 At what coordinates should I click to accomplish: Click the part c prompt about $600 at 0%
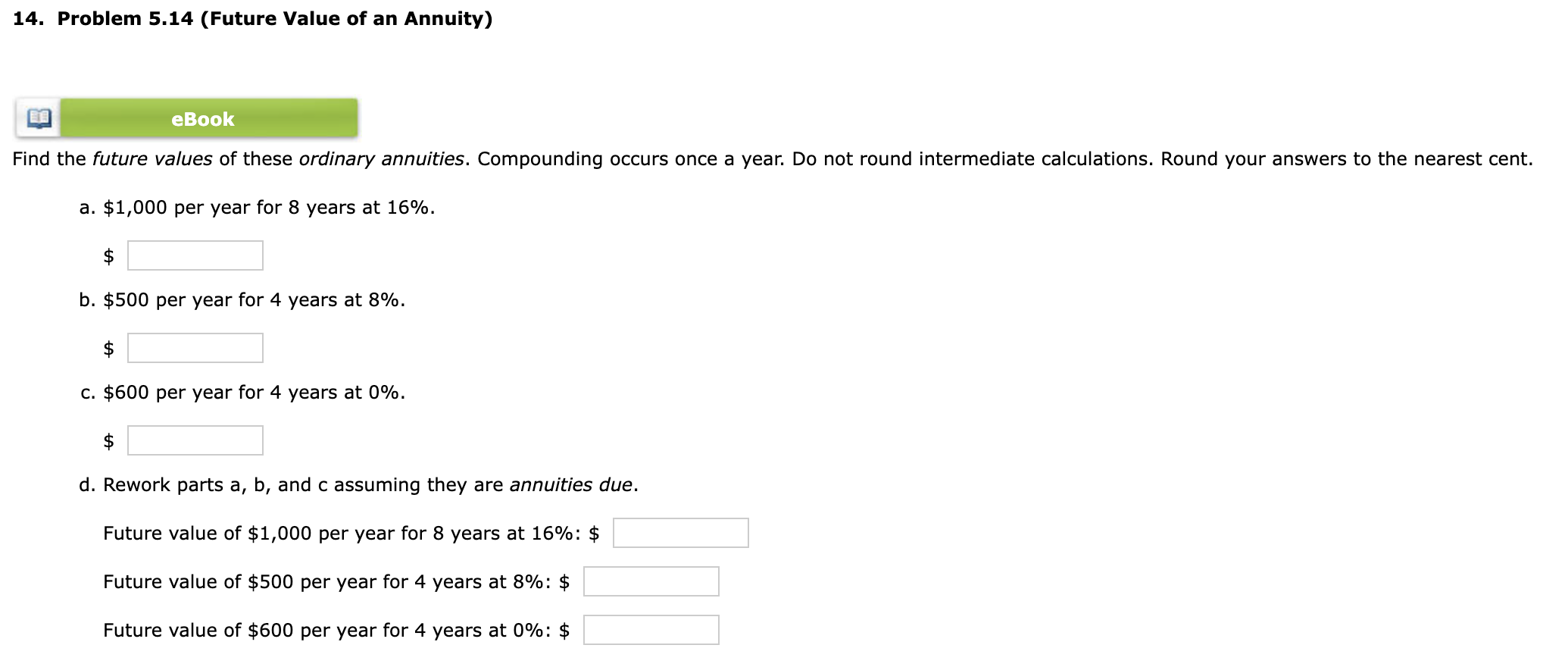point(242,392)
